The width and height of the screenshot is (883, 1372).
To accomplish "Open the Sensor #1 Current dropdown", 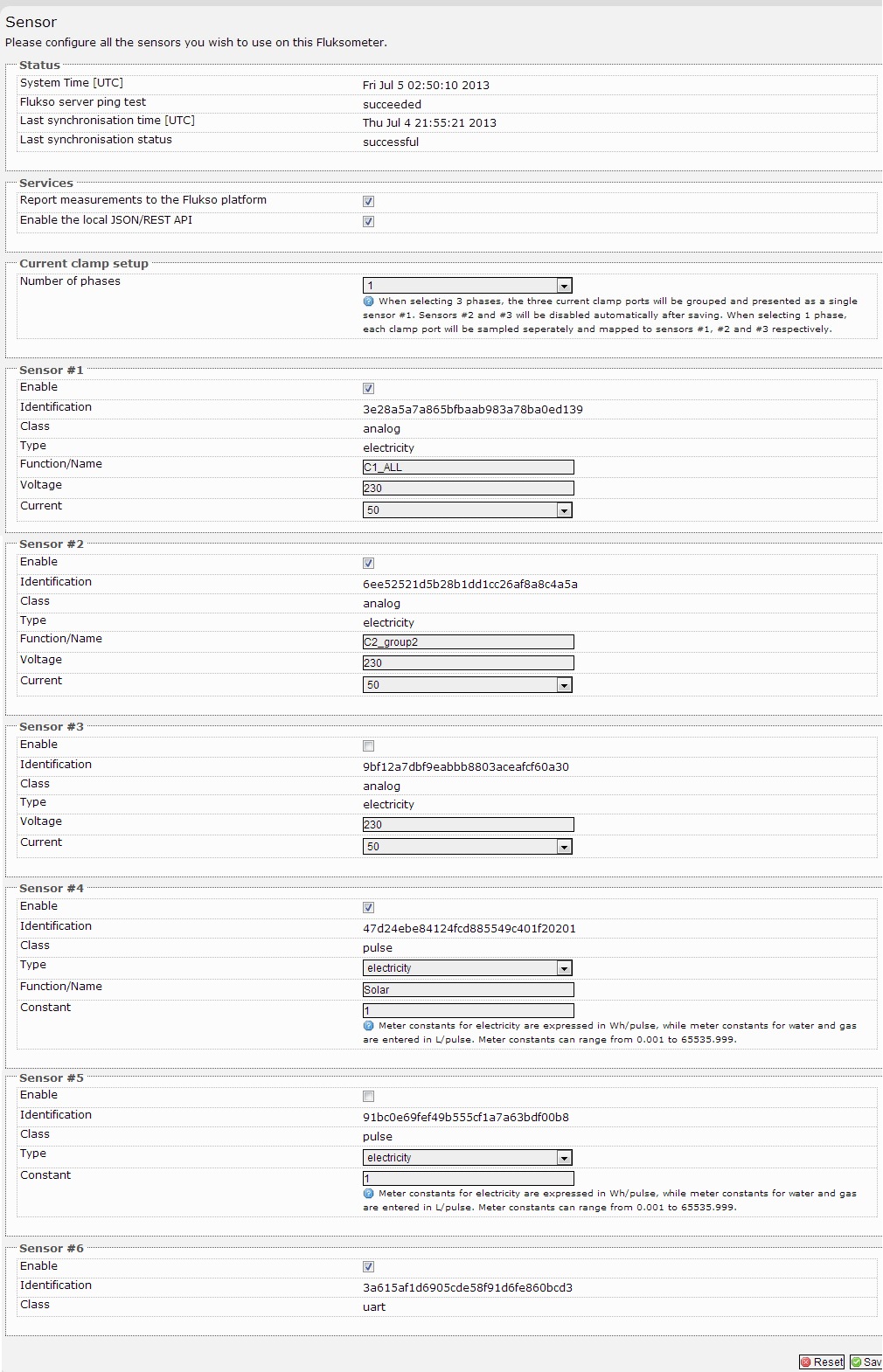I will (x=467, y=510).
